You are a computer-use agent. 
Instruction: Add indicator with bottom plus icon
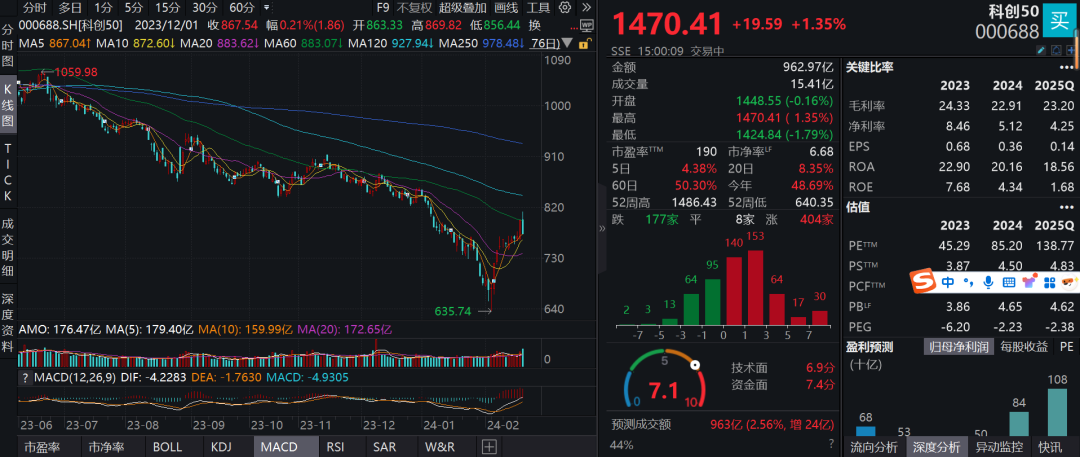click(489, 447)
